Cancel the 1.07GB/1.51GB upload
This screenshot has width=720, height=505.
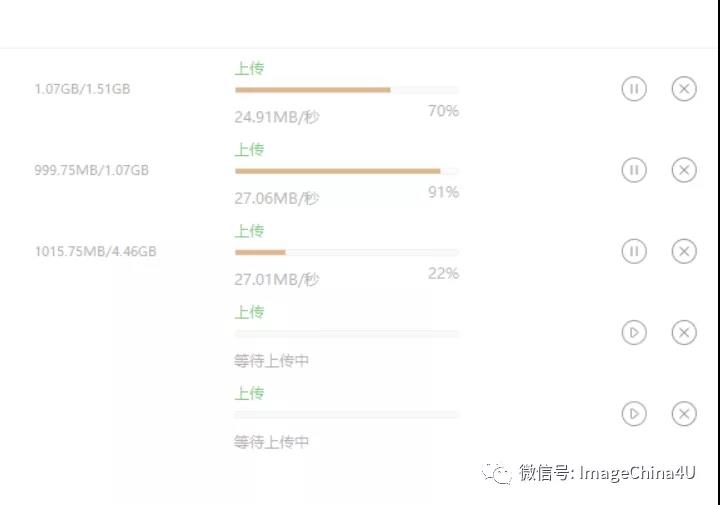(x=684, y=89)
